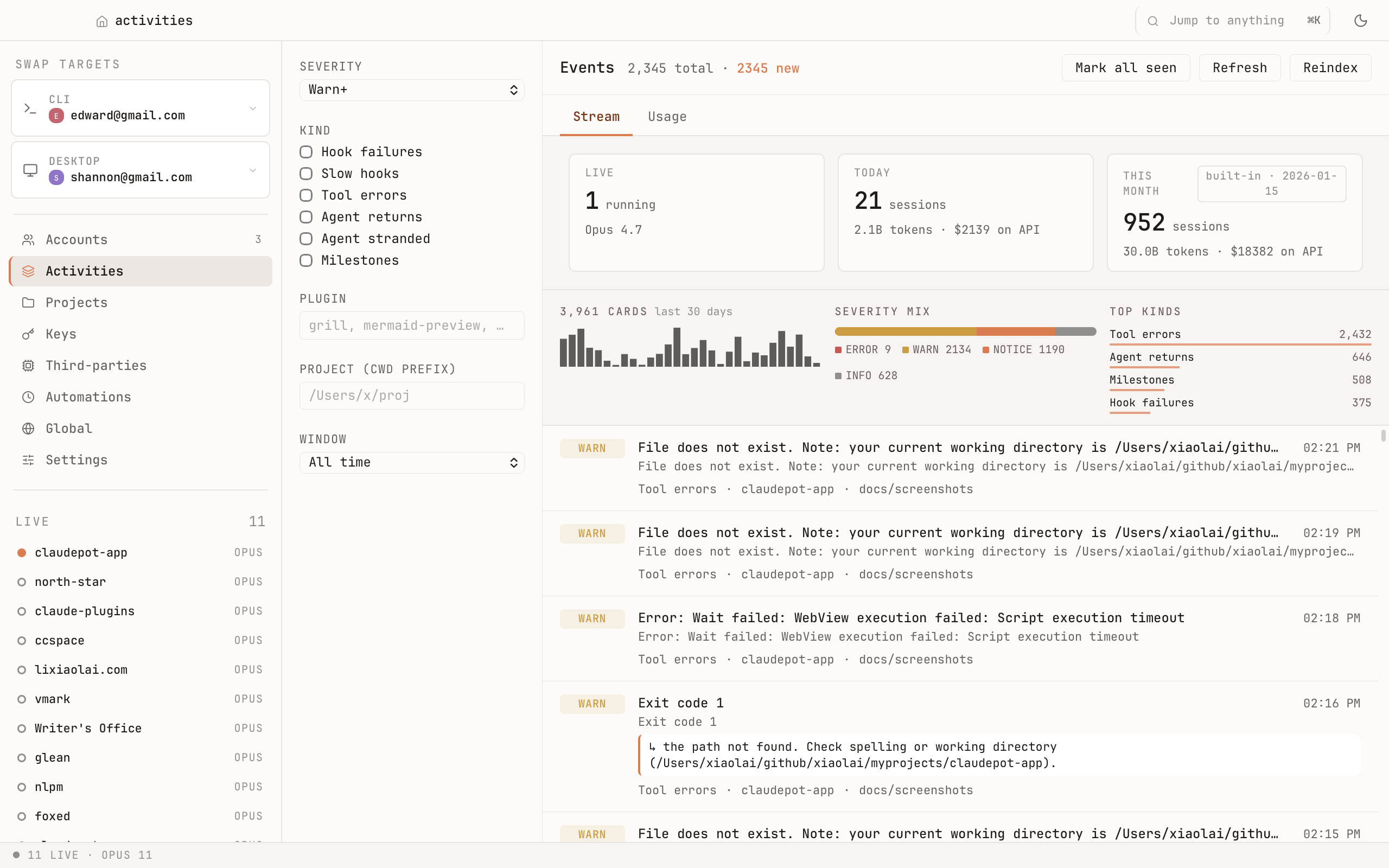Select the Third-parties grid icon
1389x868 pixels.
pos(29,366)
